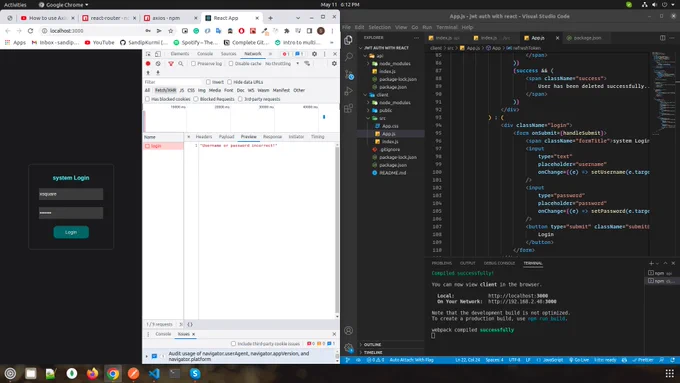This screenshot has width=680, height=383.
Task: Collapse the client folder in Explorer
Action: 382,95
